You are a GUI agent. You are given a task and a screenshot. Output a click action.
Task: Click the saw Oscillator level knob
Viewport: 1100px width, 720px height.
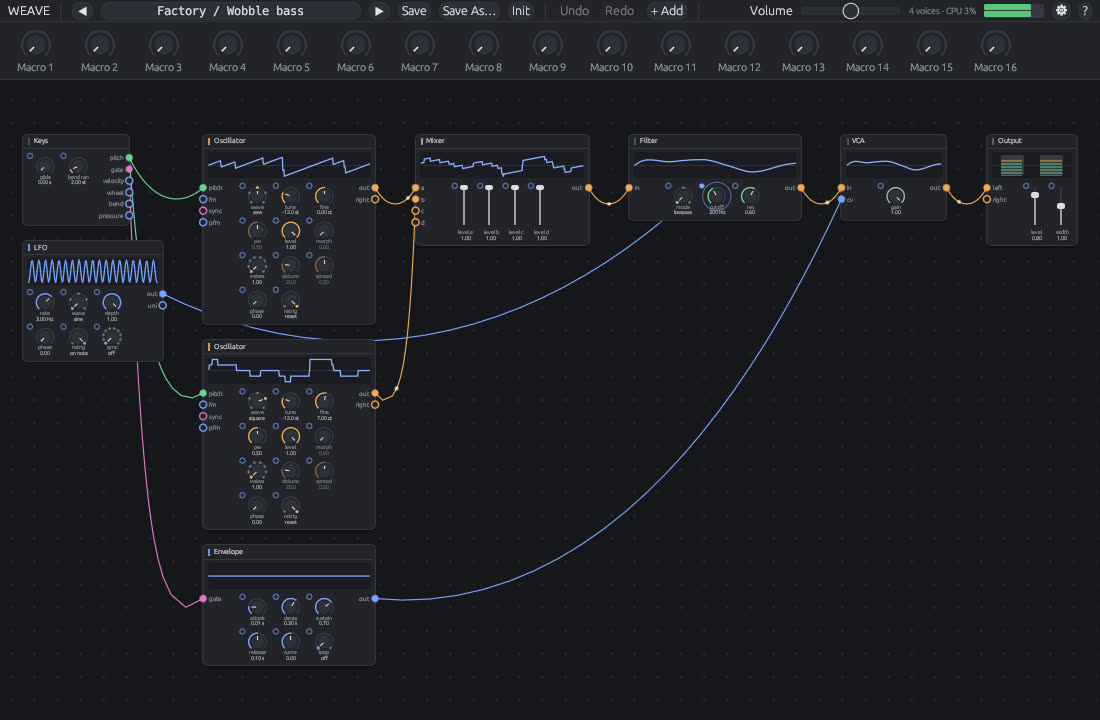pos(290,230)
